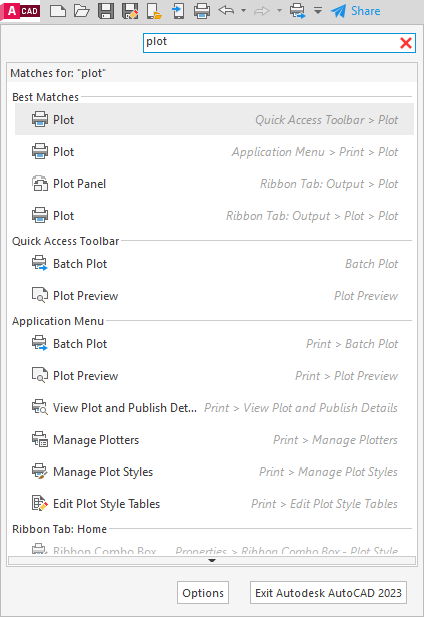The height and width of the screenshot is (617, 424).
Task: Click the New drawing icon in toolbar
Action: (58, 11)
